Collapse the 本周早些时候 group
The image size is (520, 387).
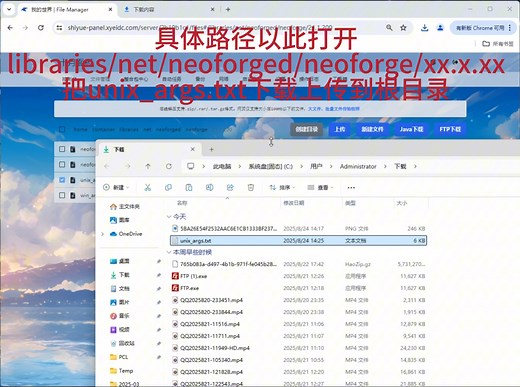[169, 252]
